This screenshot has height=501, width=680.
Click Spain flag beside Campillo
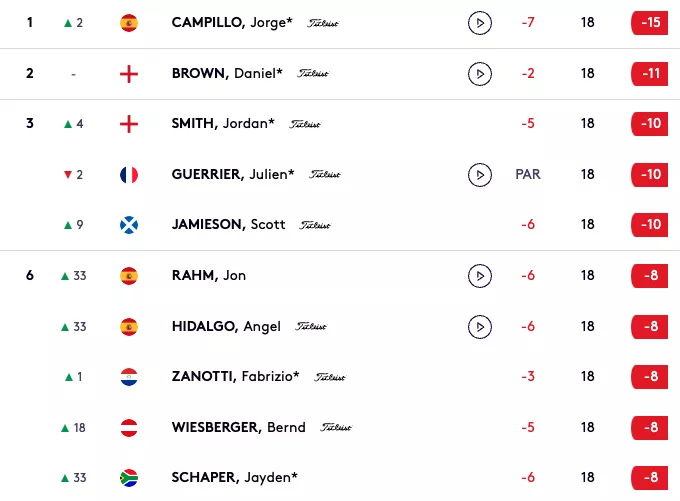click(129, 23)
